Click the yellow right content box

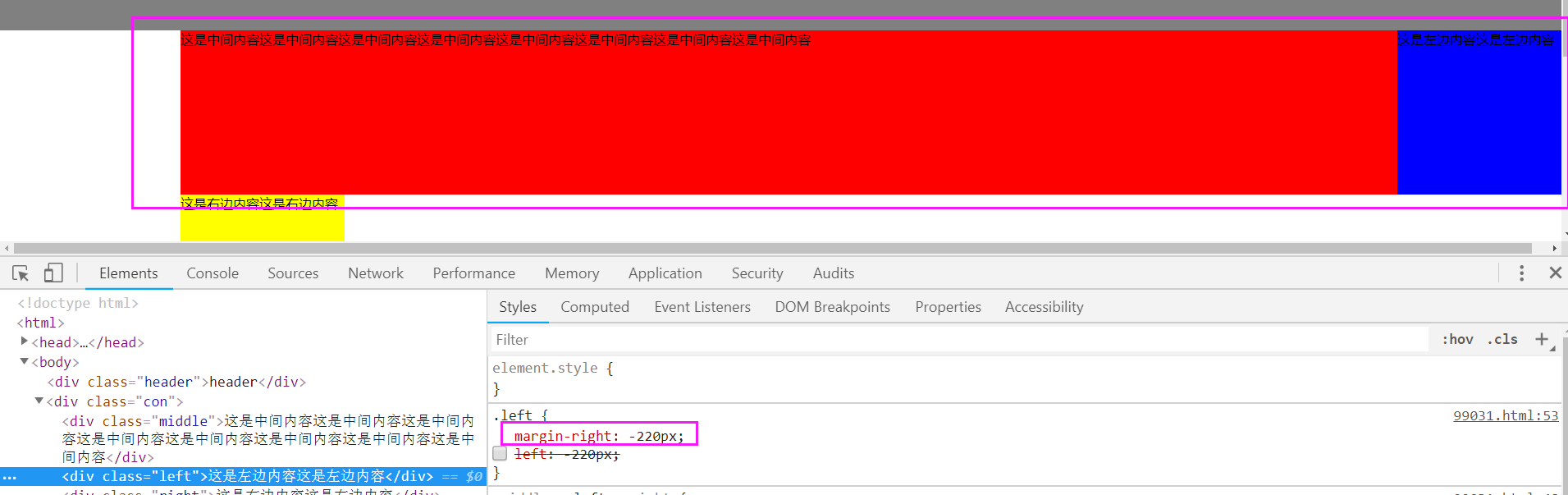click(263, 218)
